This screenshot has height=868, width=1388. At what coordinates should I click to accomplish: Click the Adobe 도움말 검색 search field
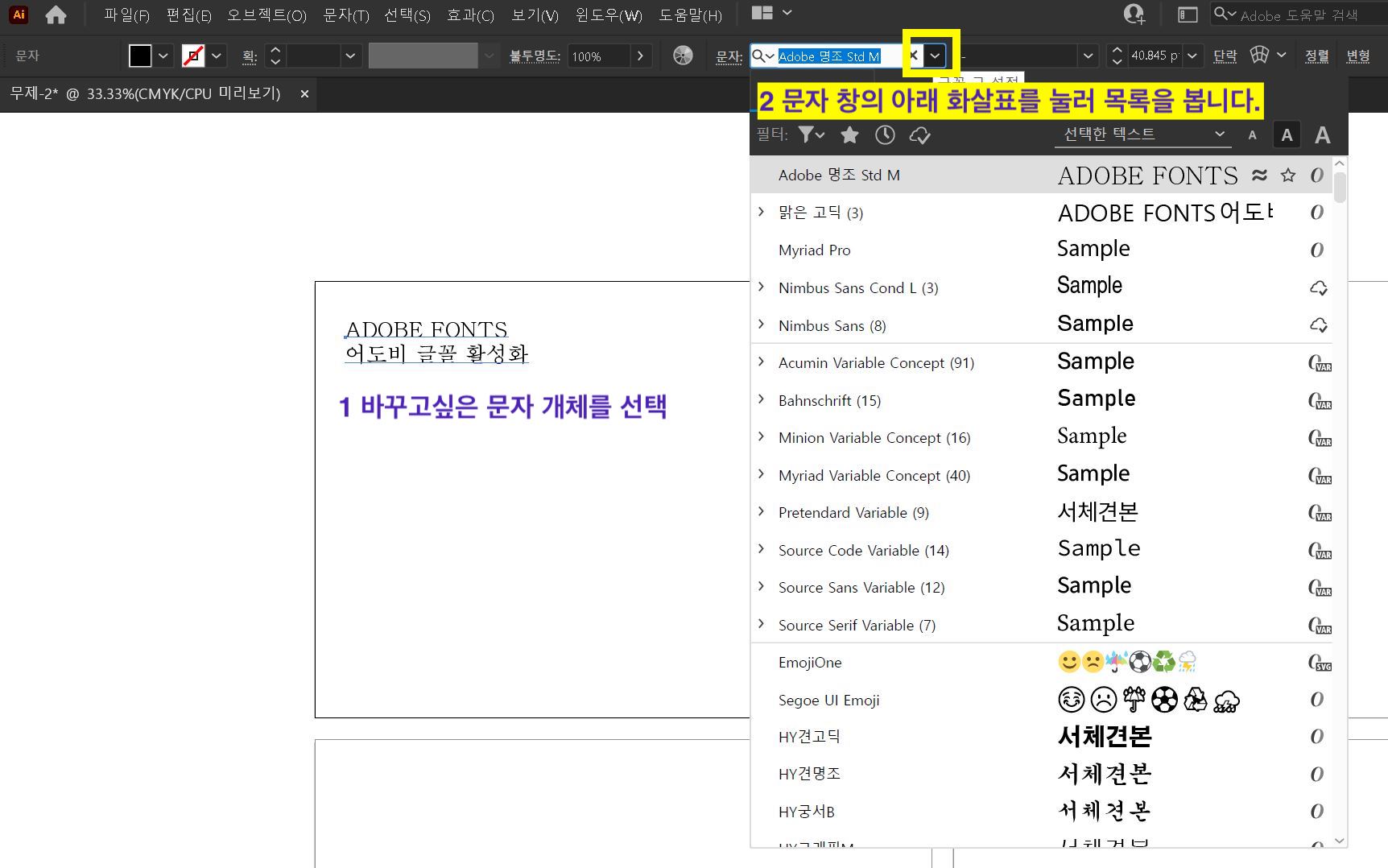[1298, 14]
